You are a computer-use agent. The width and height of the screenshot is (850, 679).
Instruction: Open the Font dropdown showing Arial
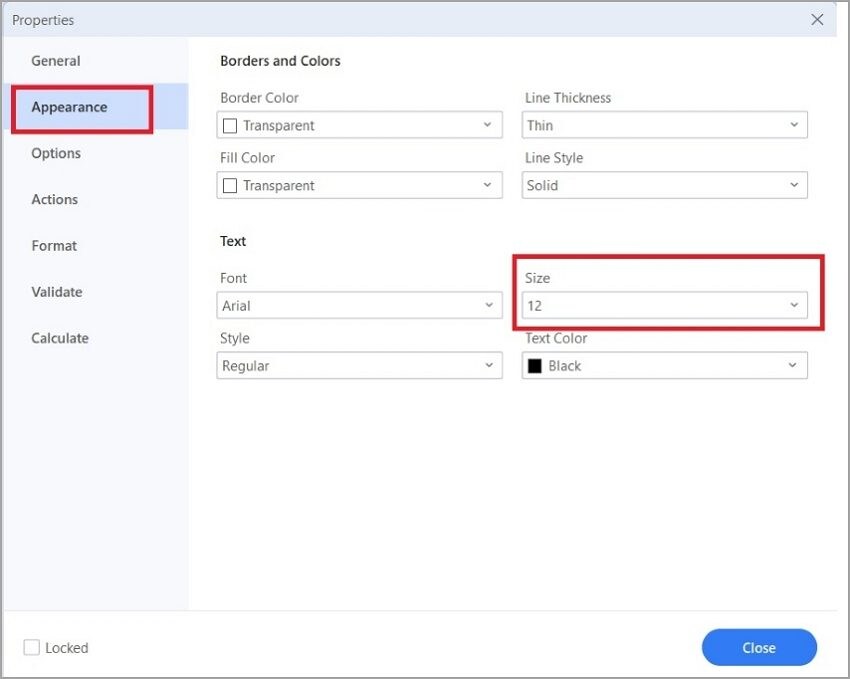click(359, 306)
